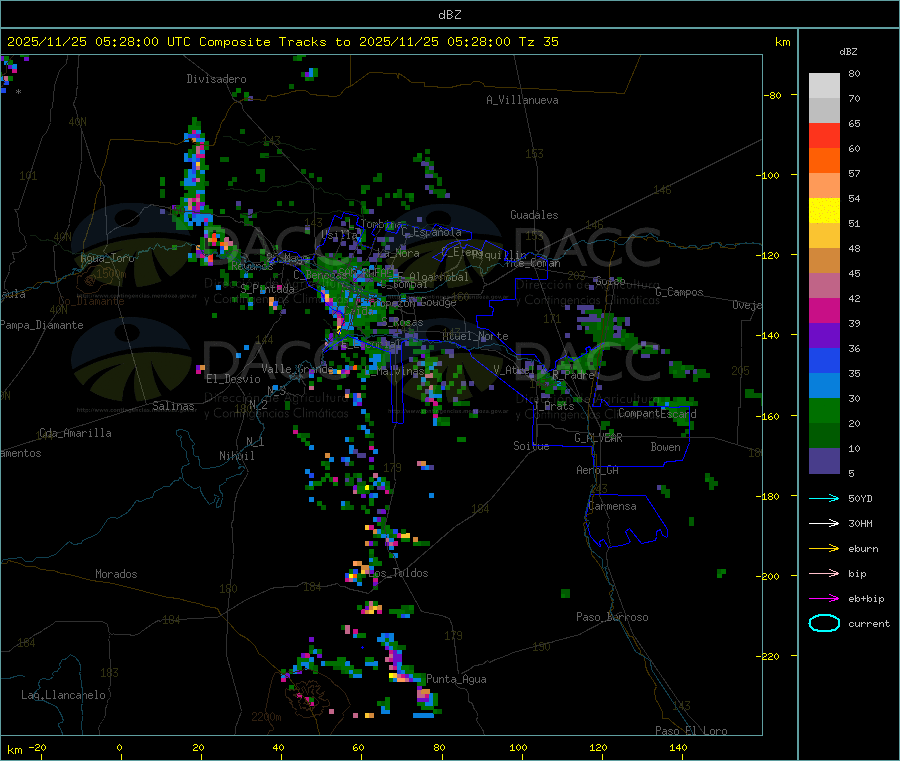Viewport: 900px width, 761px height.
Task: Click the 'Paso_Barroso' map label
Action: 612,617
